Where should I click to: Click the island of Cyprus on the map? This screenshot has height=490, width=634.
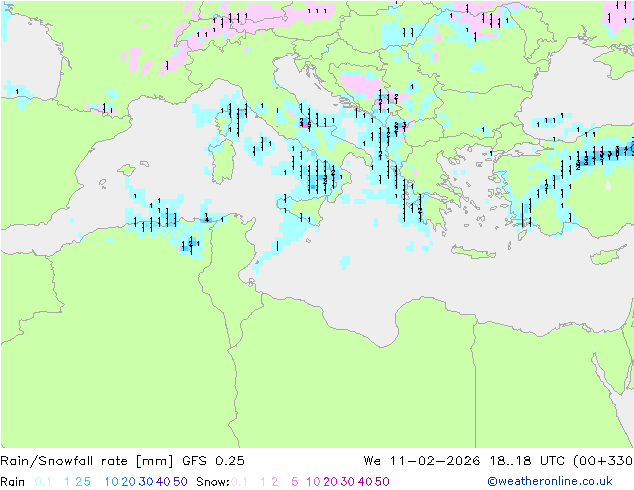pos(611,255)
